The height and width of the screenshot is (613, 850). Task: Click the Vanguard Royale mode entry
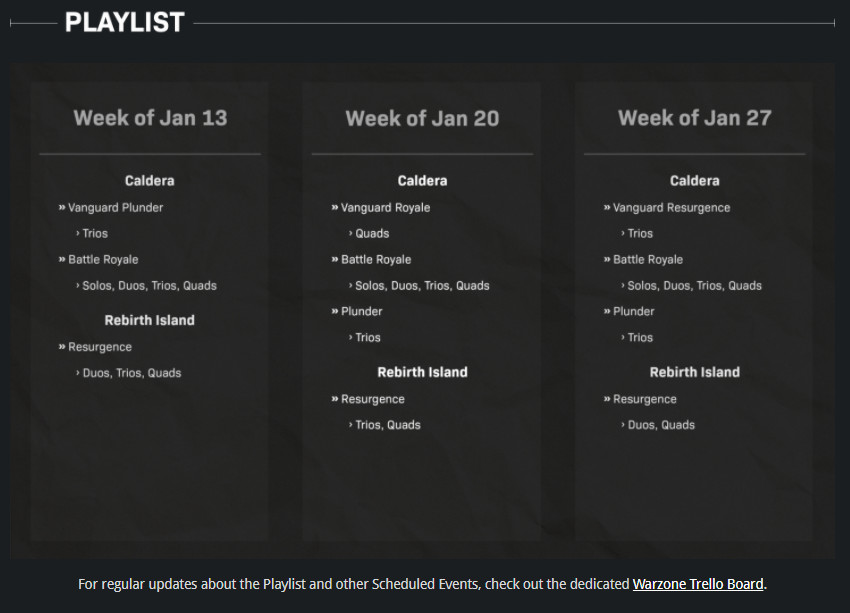click(385, 208)
